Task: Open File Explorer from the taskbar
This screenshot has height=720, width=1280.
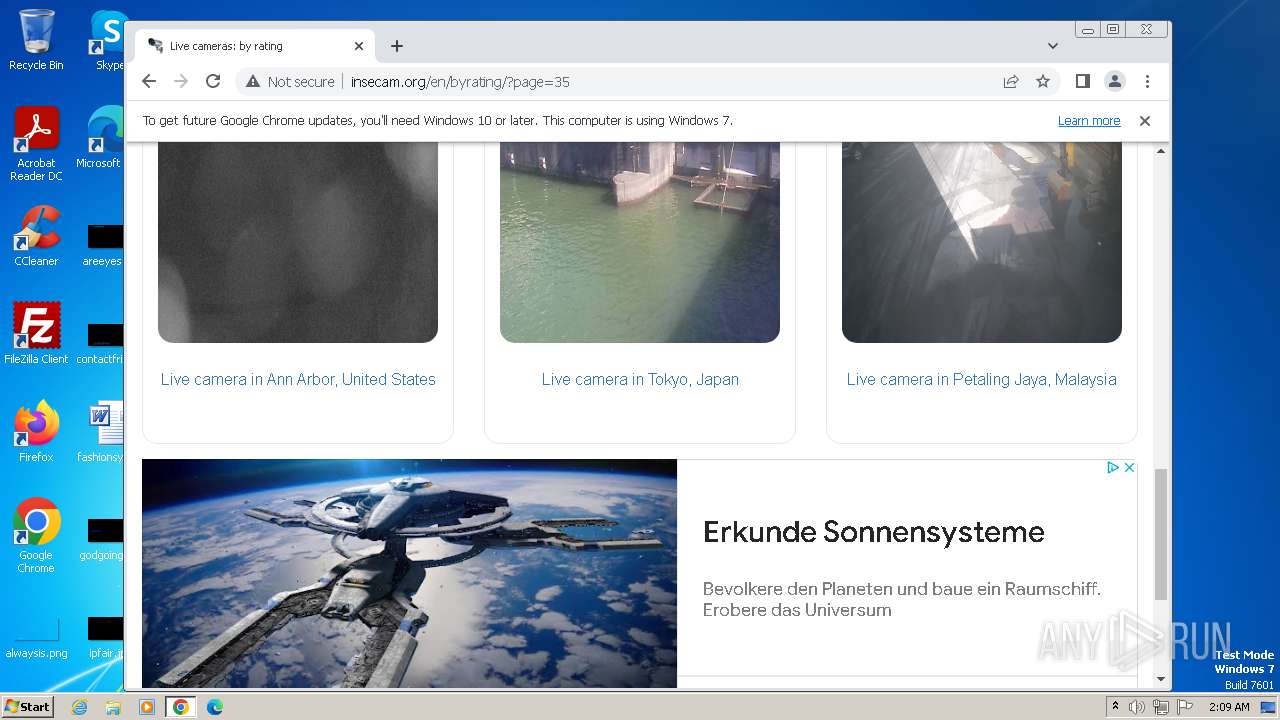Action: [x=113, y=707]
